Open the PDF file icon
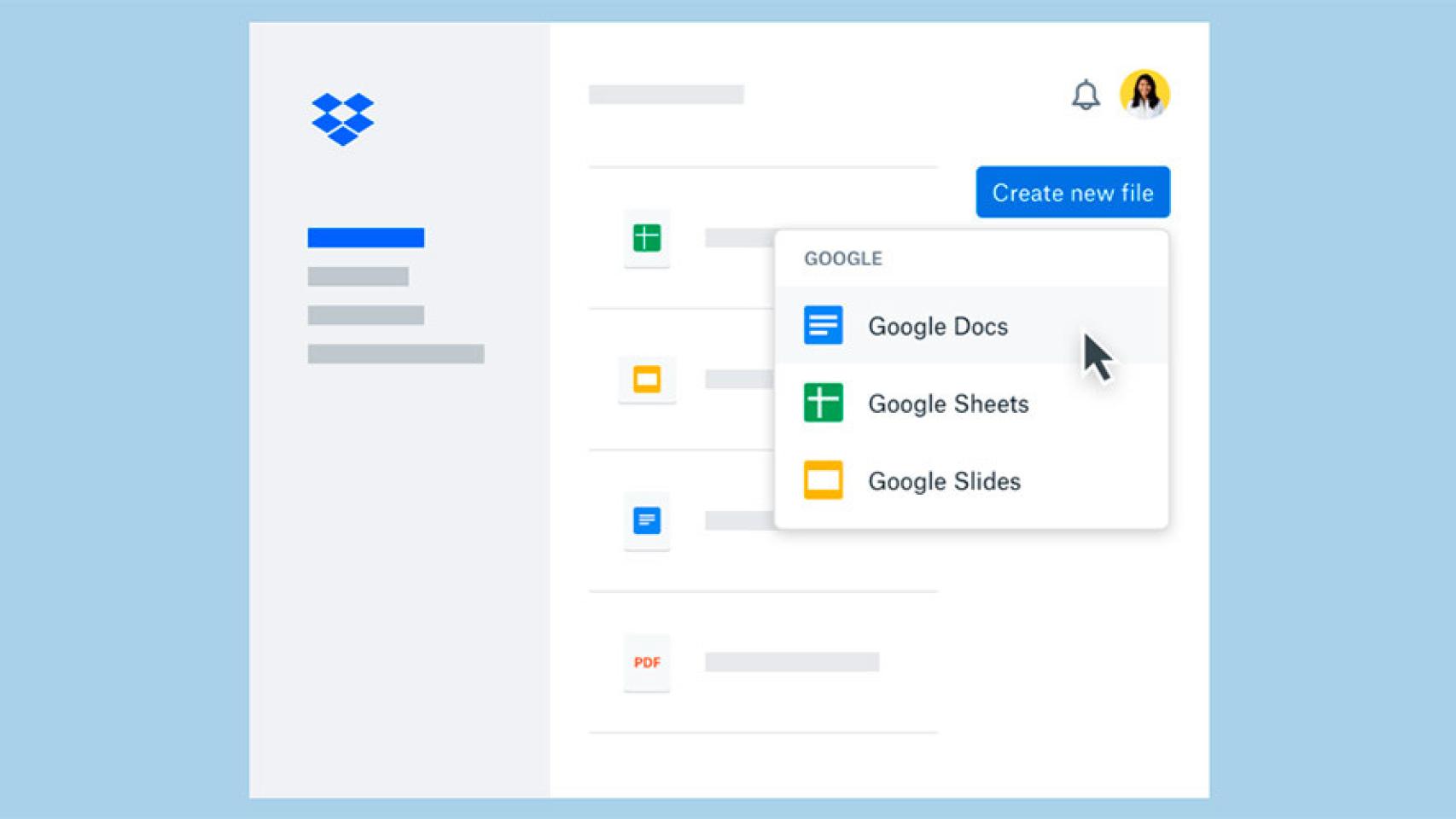1456x819 pixels. tap(646, 662)
